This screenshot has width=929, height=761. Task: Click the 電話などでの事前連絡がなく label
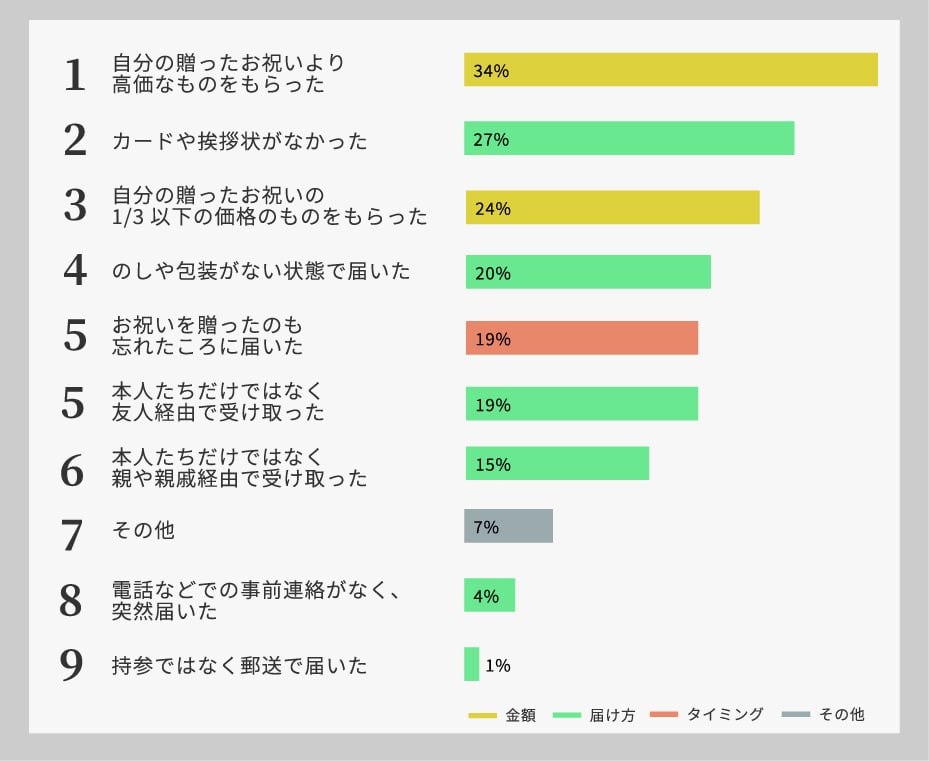point(256,590)
